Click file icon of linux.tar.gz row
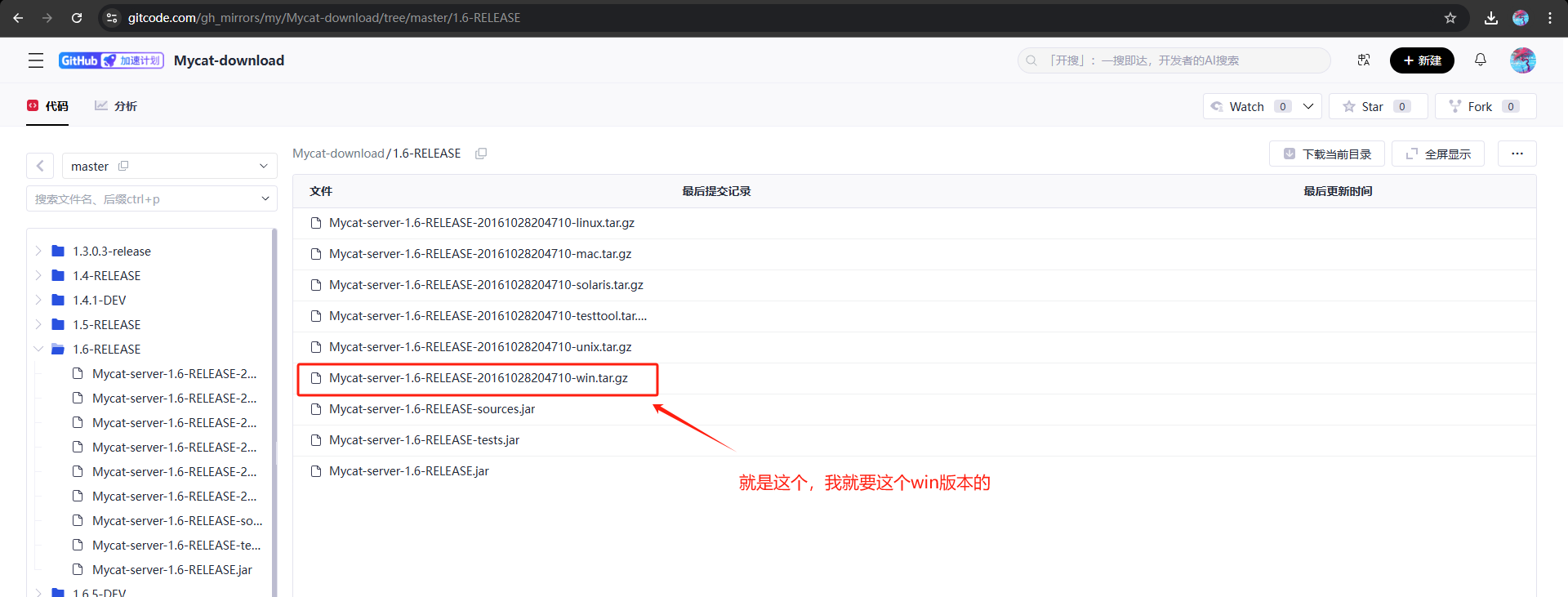This screenshot has width=1568, height=597. coord(316,223)
